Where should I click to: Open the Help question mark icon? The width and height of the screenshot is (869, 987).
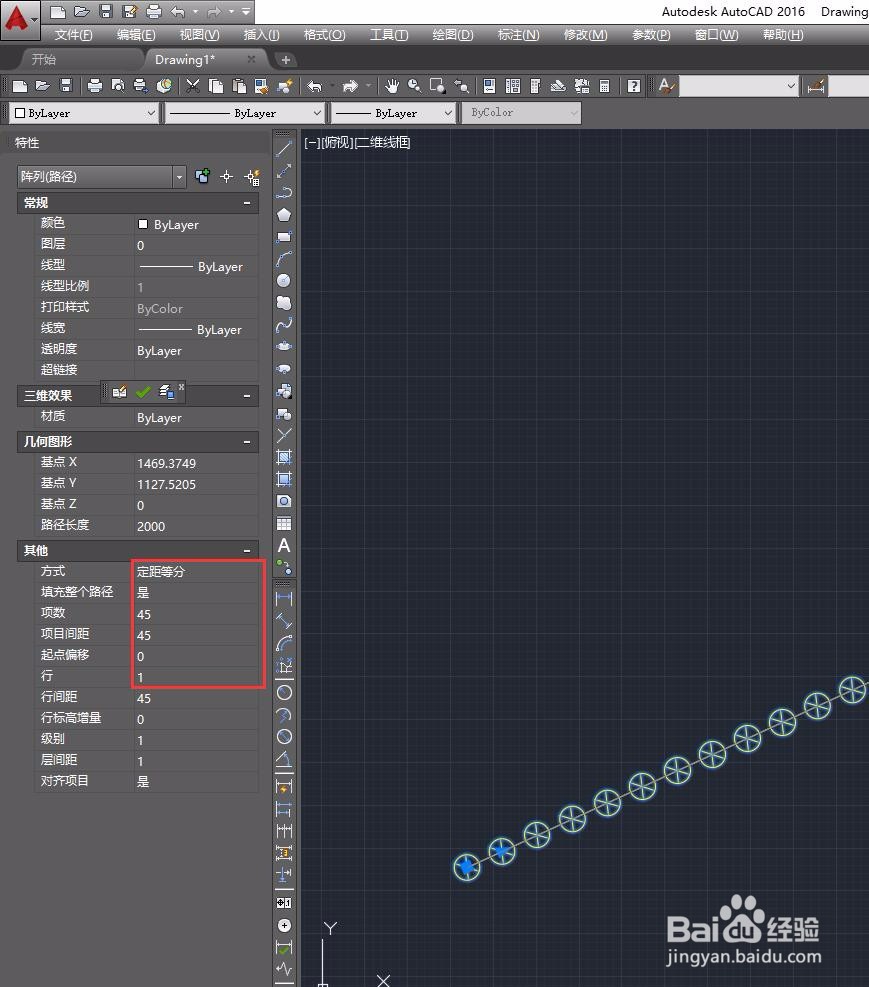point(634,86)
